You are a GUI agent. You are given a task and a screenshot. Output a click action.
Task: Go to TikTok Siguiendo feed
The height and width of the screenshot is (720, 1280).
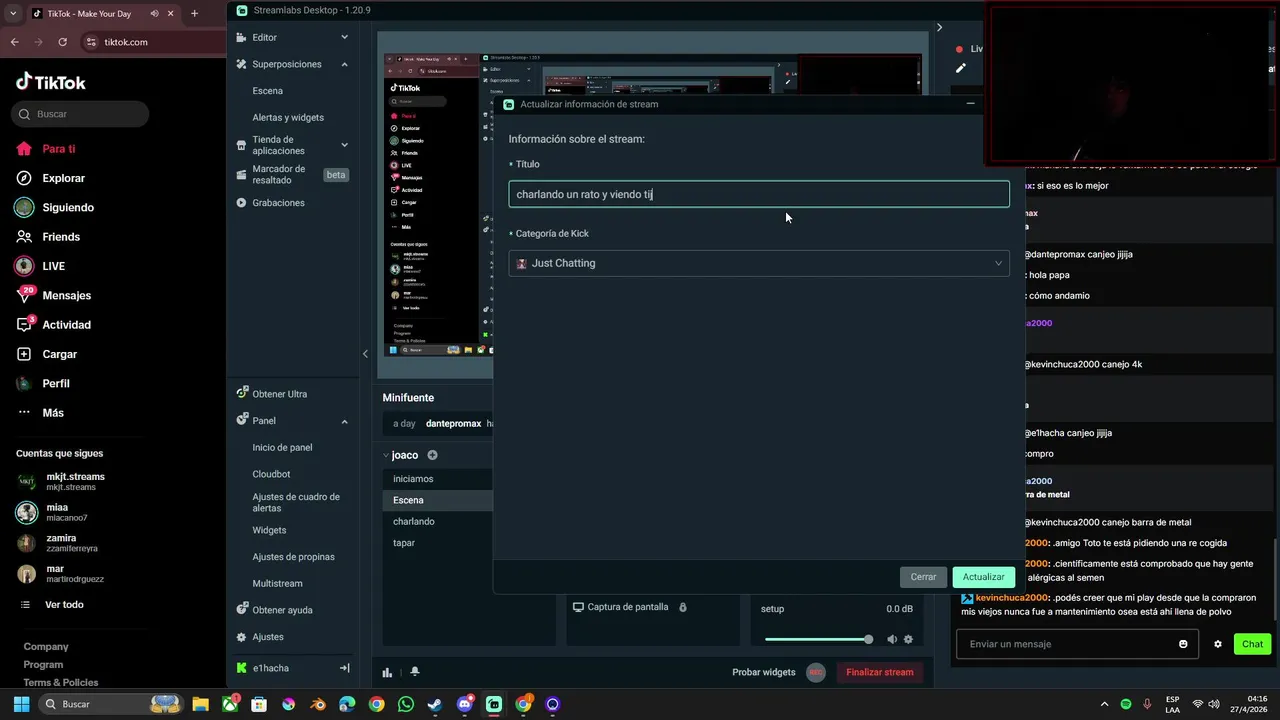tap(67, 207)
